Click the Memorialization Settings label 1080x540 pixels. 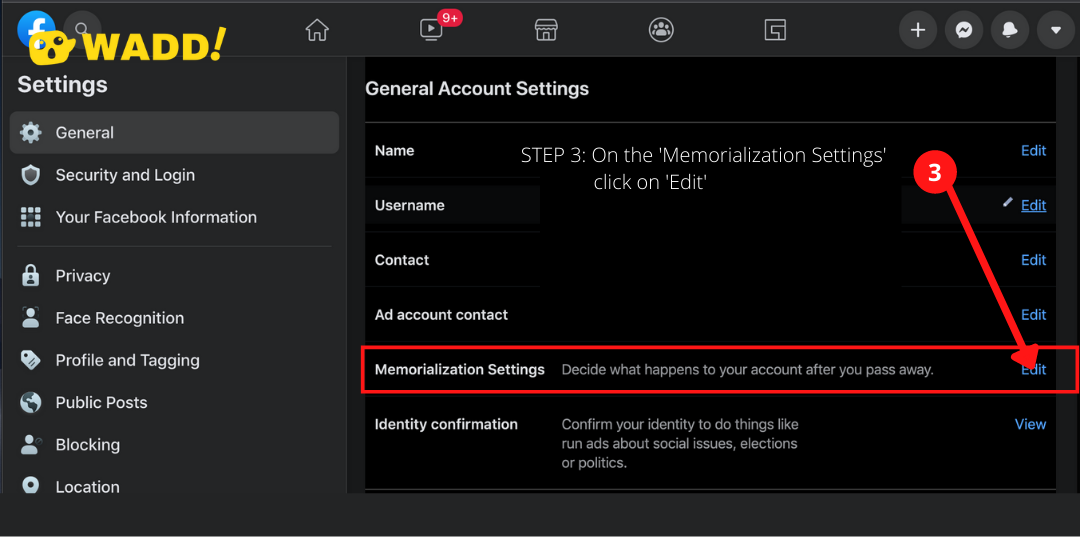459,370
